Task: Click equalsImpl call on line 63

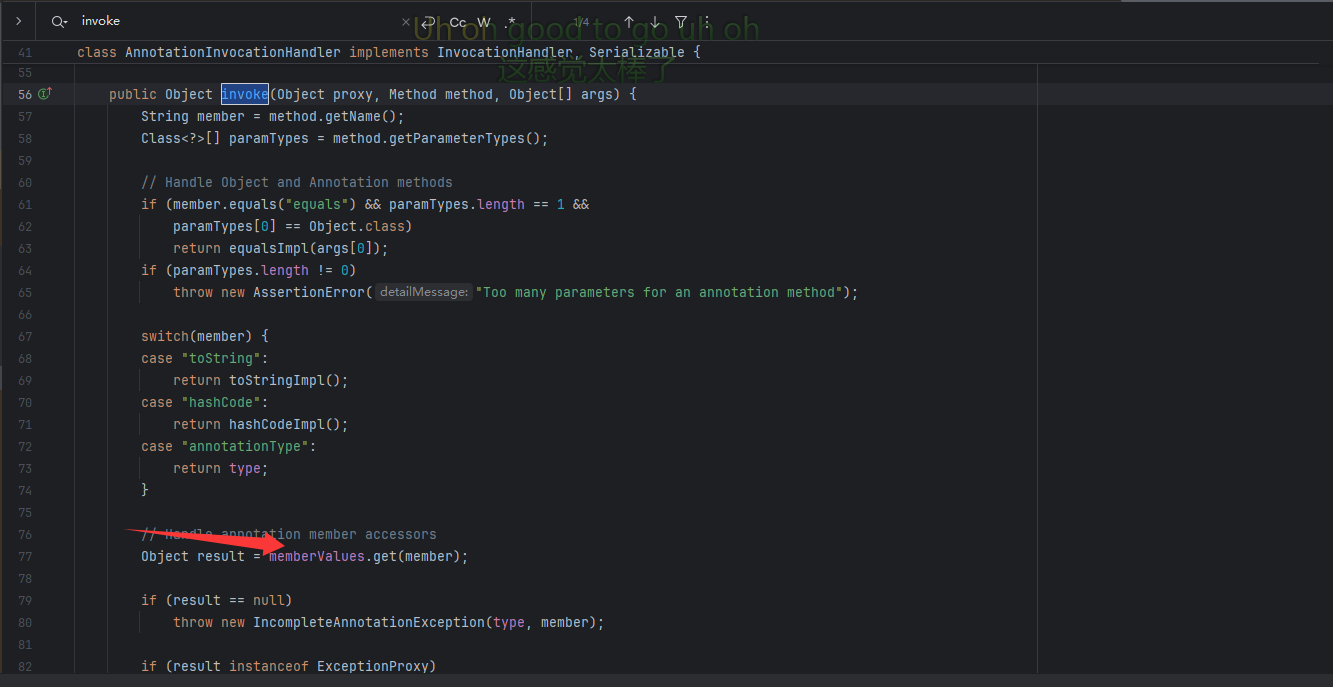Action: coord(269,248)
